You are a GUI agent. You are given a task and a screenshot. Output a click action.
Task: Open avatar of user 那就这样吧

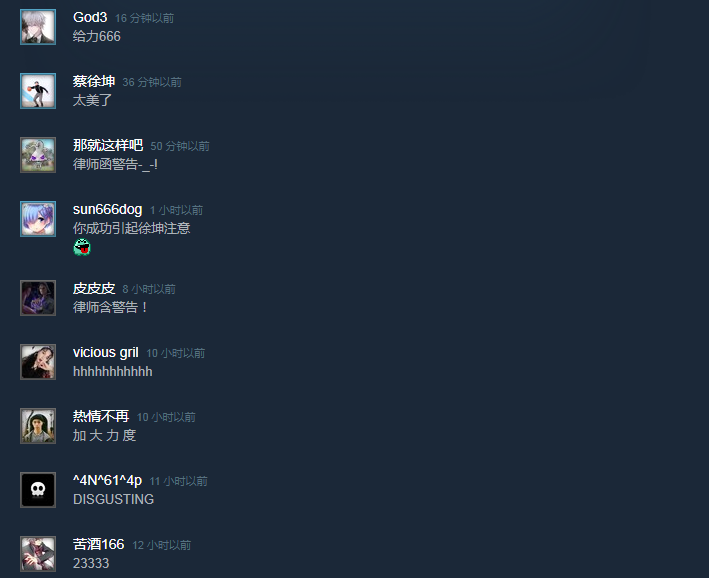click(x=38, y=155)
